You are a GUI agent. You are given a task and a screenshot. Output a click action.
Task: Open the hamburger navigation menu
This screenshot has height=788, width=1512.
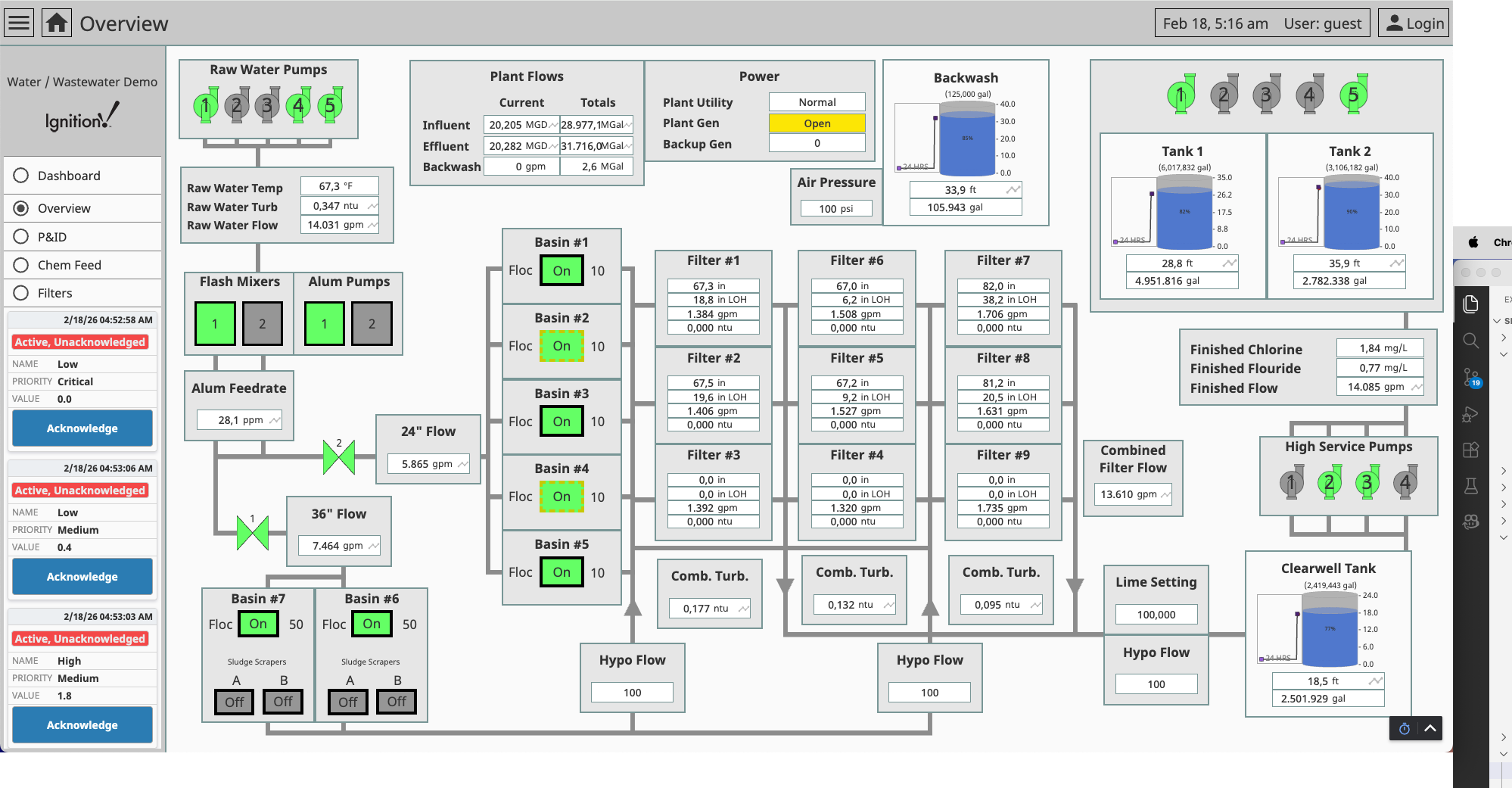click(18, 23)
